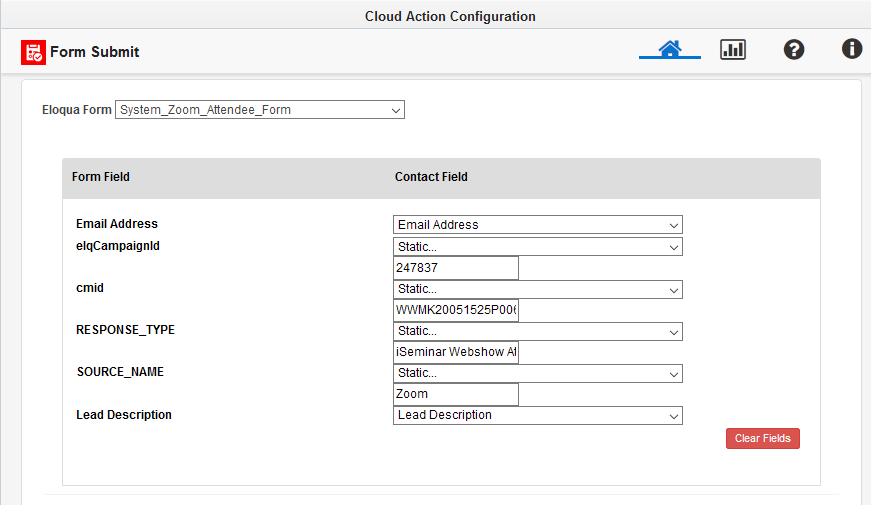
Task: Open the bar chart reports icon
Action: (x=733, y=49)
